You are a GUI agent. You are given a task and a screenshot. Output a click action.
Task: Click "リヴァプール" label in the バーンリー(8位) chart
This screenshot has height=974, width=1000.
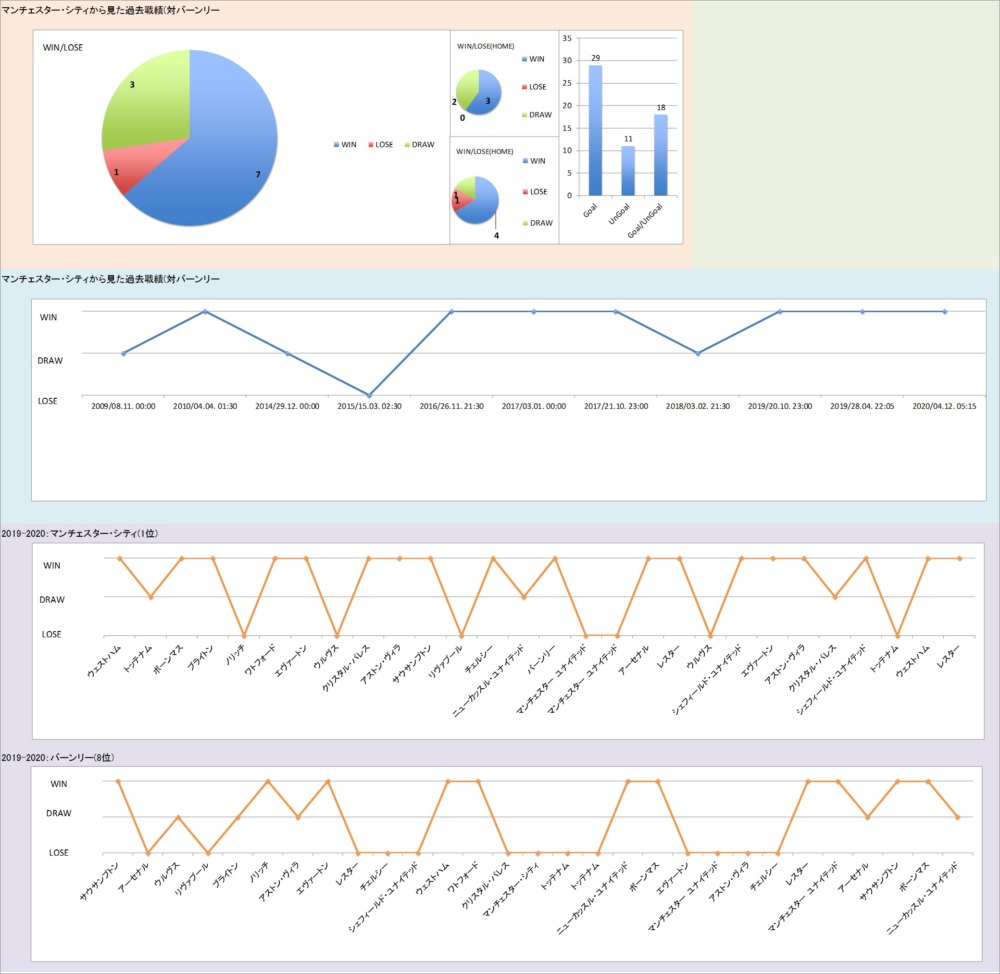[193, 878]
